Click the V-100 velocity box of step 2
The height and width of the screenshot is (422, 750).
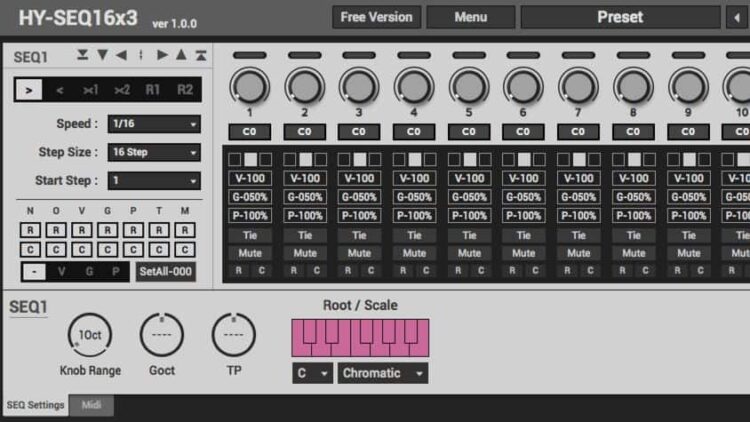click(x=305, y=178)
